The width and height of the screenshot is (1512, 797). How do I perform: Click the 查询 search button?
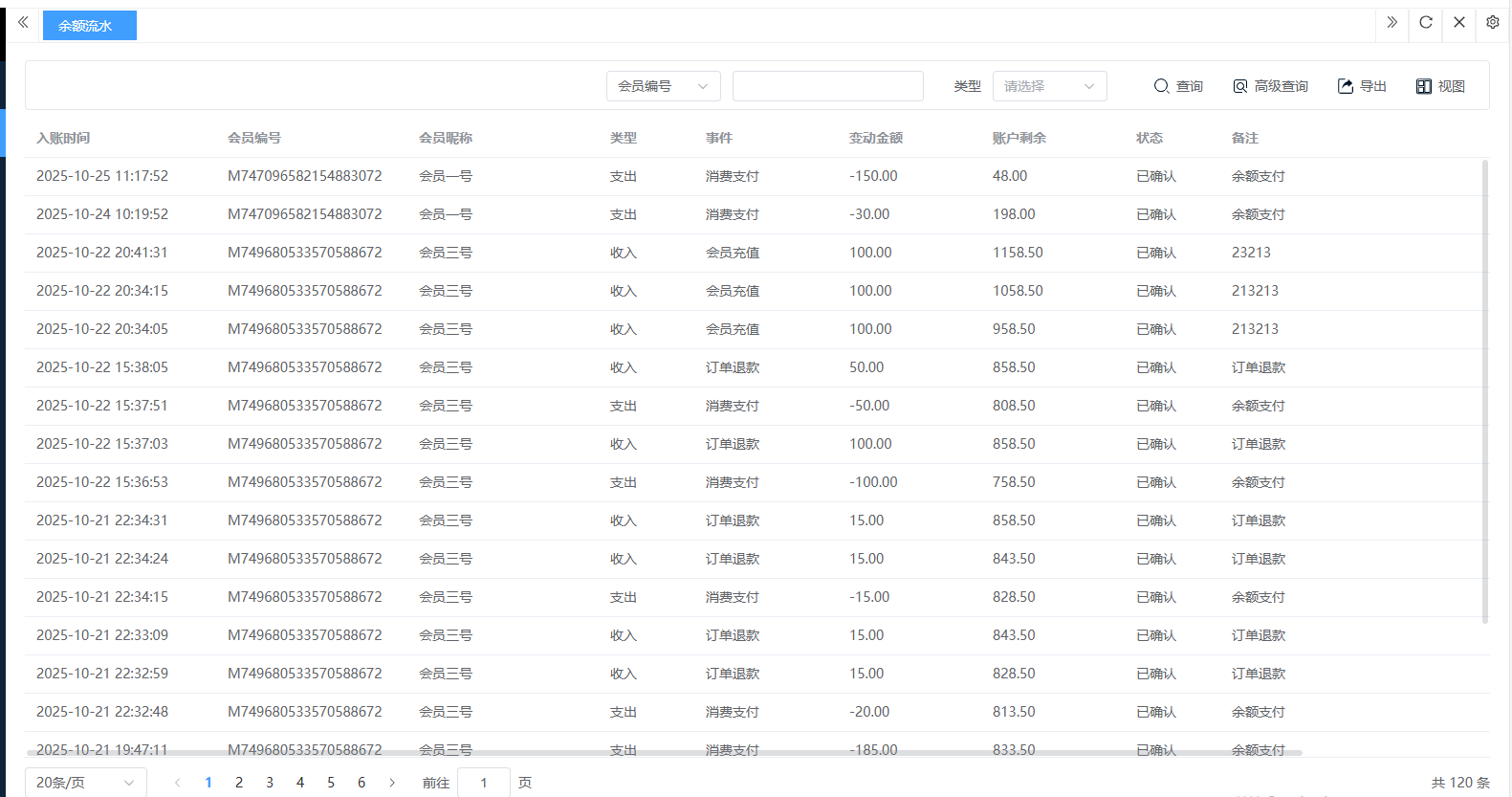[x=1178, y=86]
